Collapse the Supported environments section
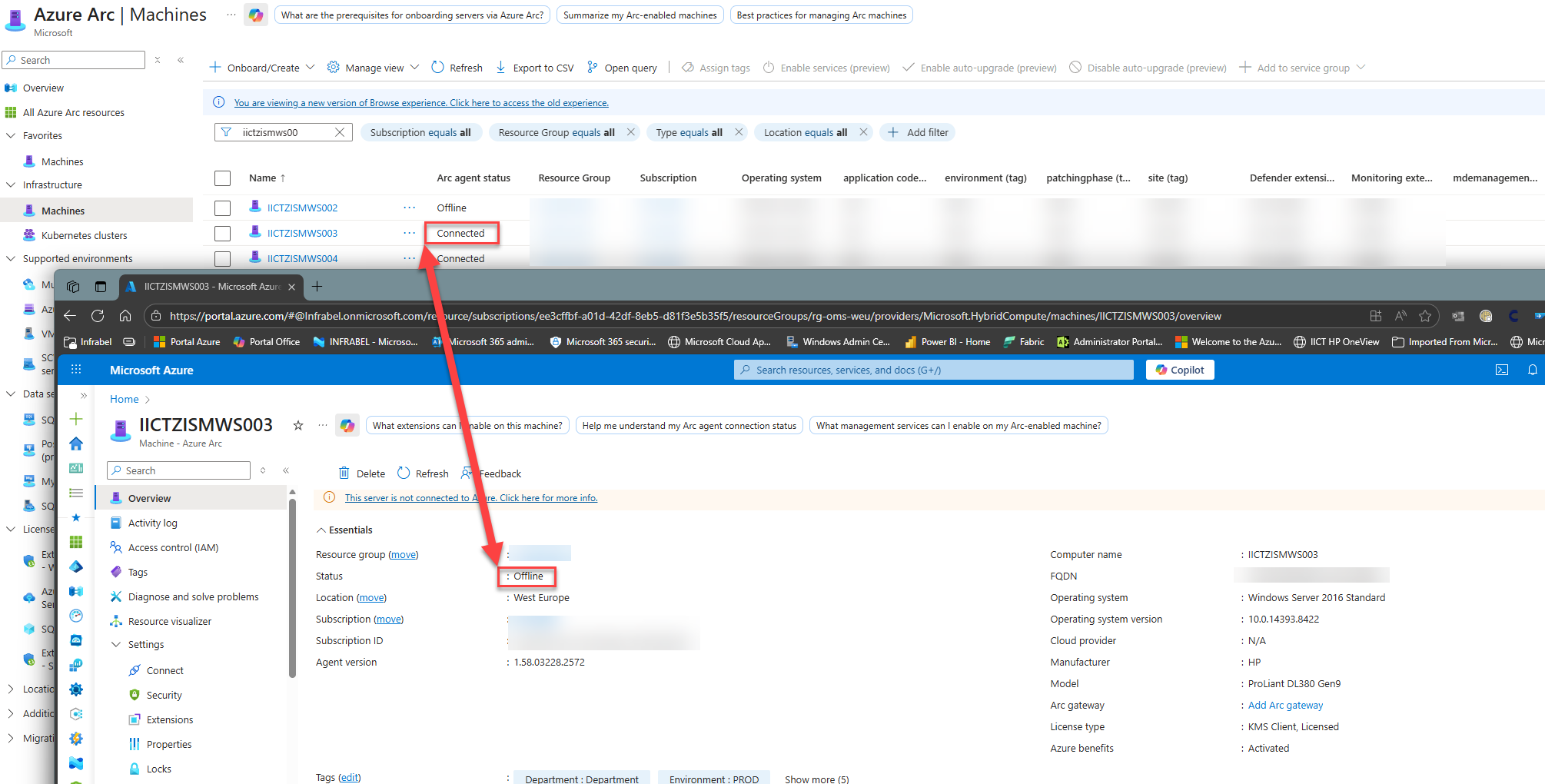The height and width of the screenshot is (784, 1545). 11,258
